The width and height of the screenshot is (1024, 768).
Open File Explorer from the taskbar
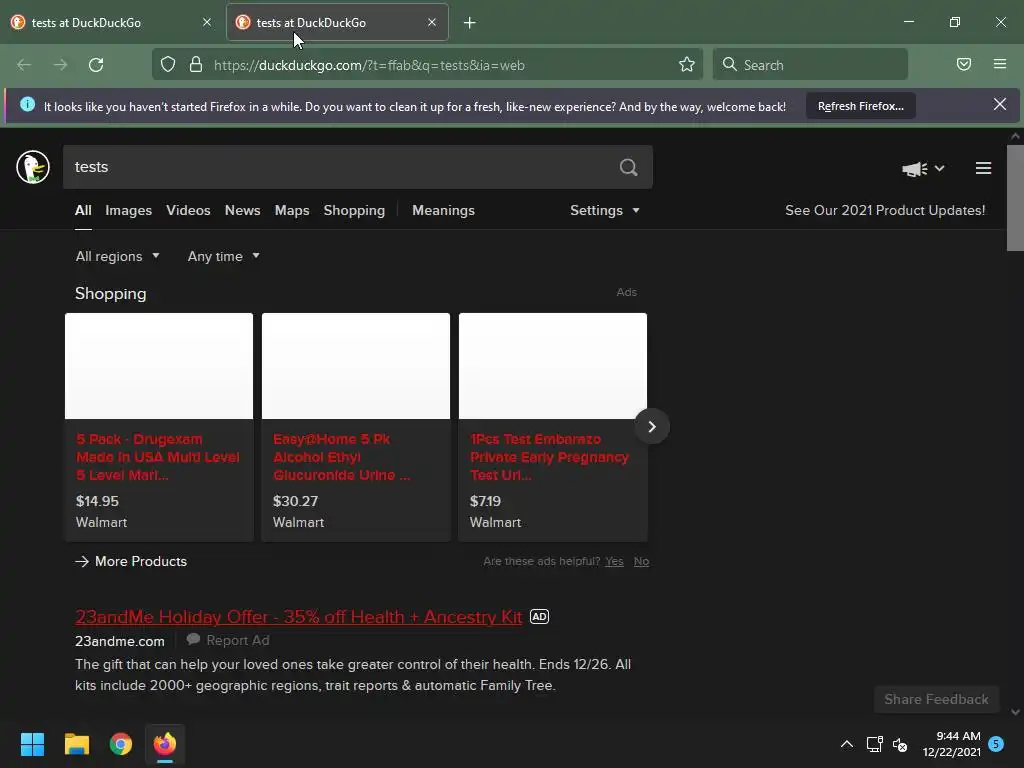76,744
